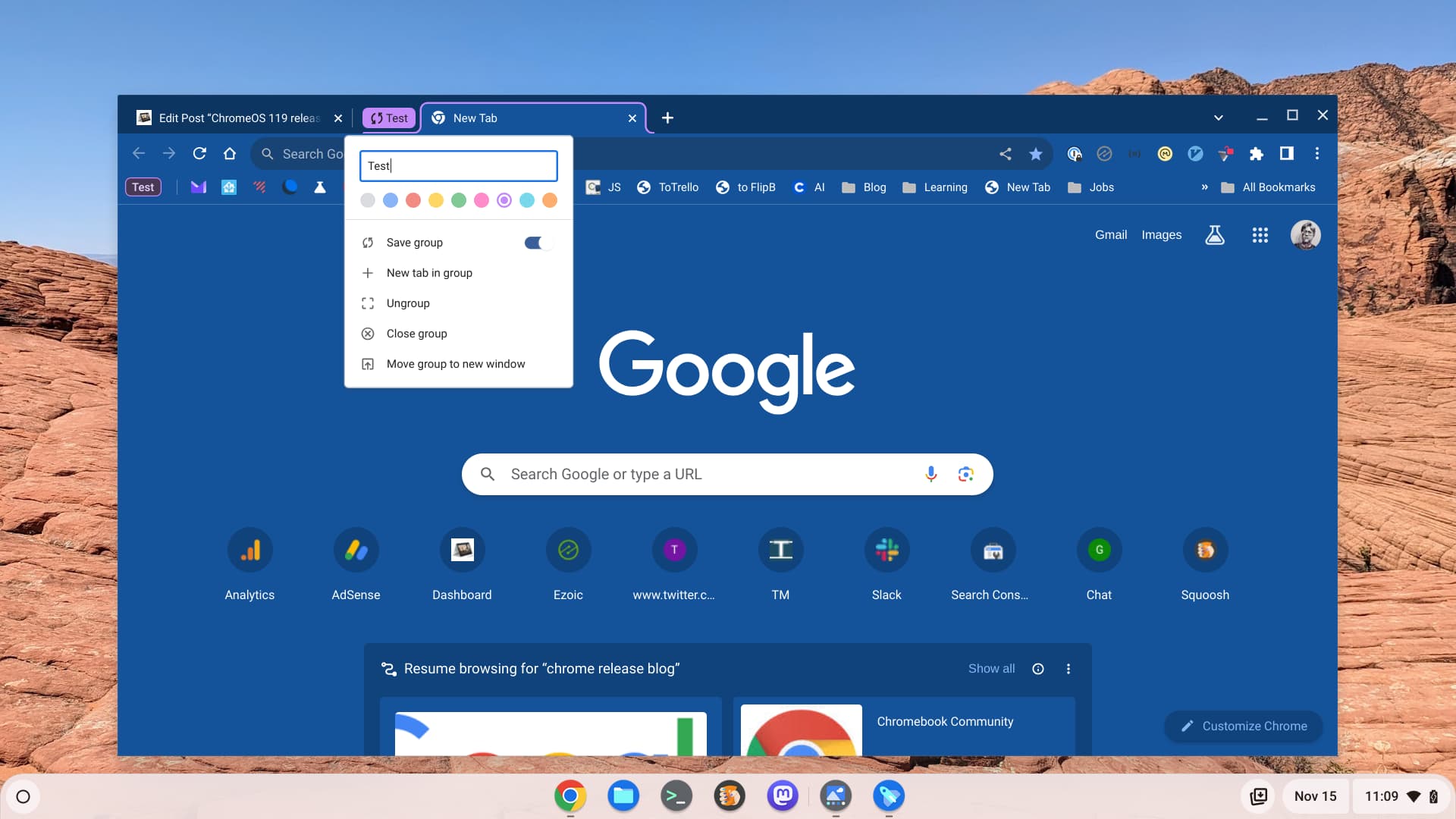The height and width of the screenshot is (819, 1456).
Task: Open the Search Labs flask icon
Action: tap(1215, 235)
